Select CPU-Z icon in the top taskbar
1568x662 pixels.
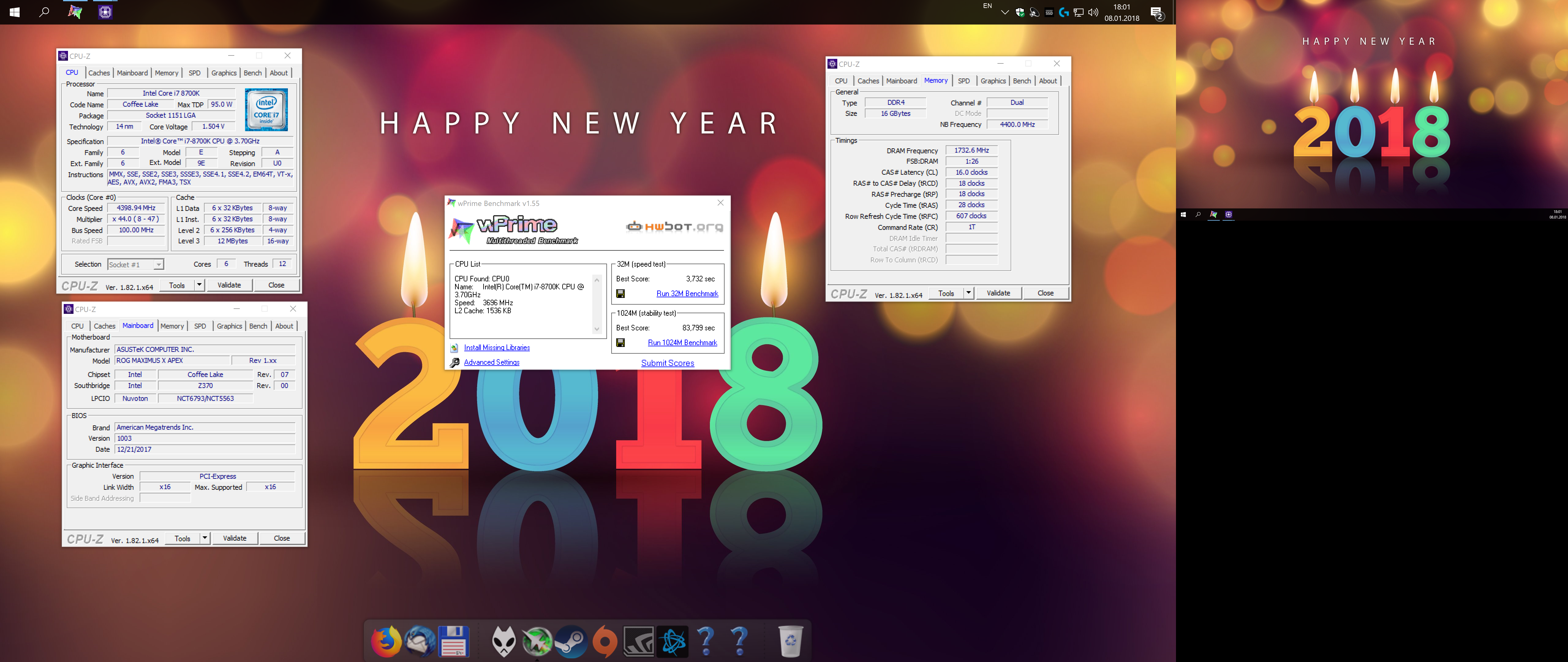[105, 12]
